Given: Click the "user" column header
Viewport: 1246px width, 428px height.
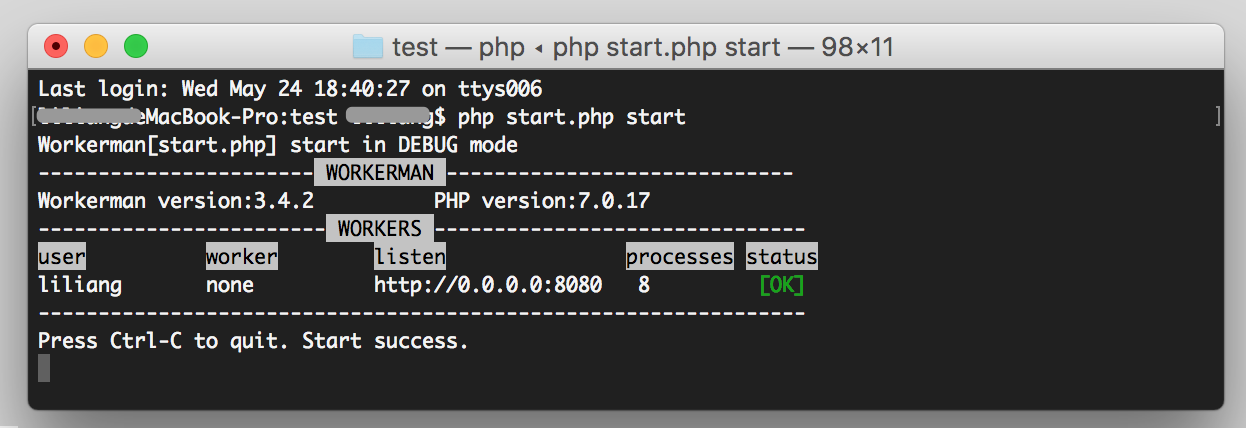Looking at the screenshot, I should [x=62, y=257].
